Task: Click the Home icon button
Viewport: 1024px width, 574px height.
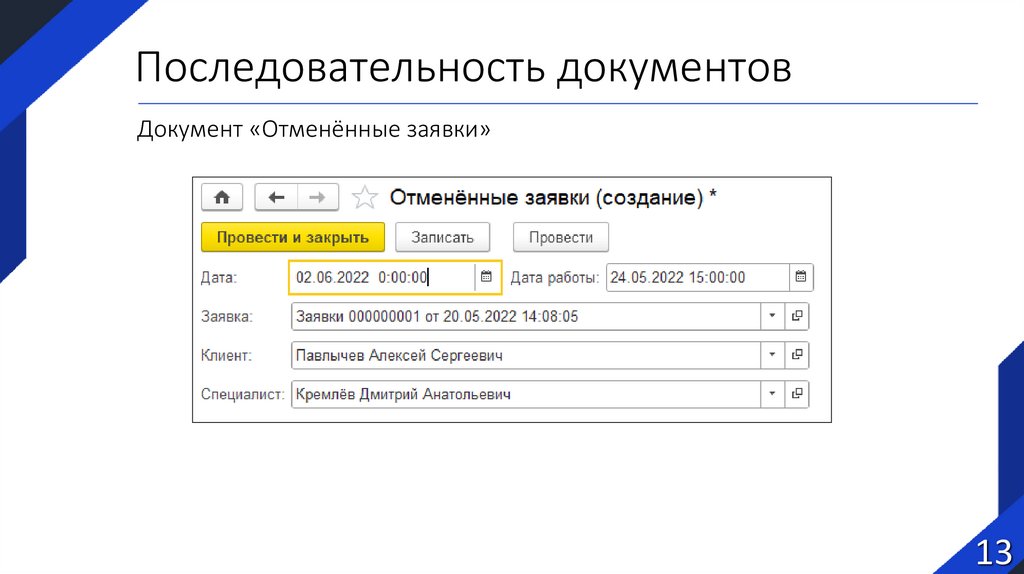Action: (222, 197)
